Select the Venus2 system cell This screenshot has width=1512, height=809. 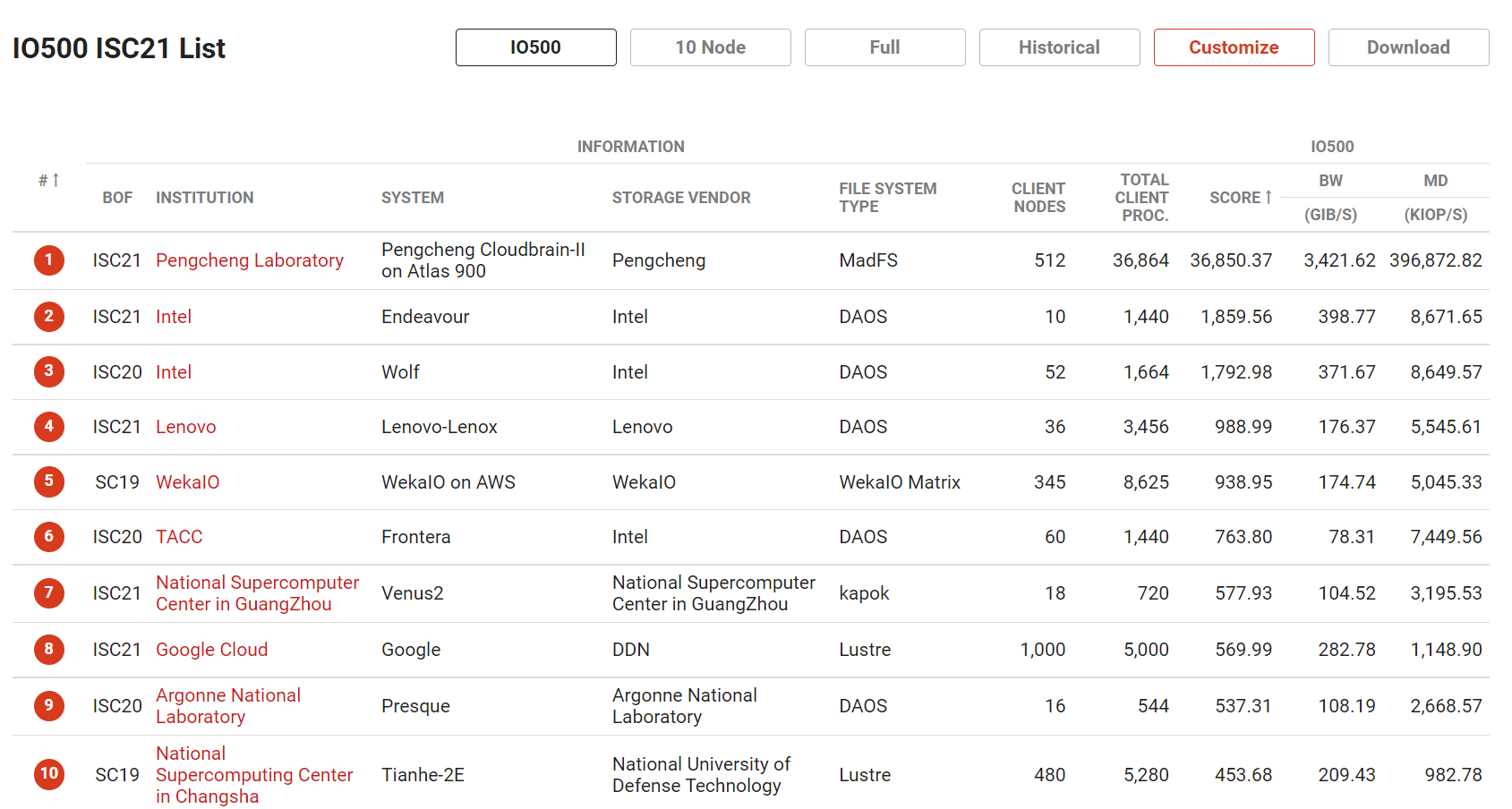point(413,593)
